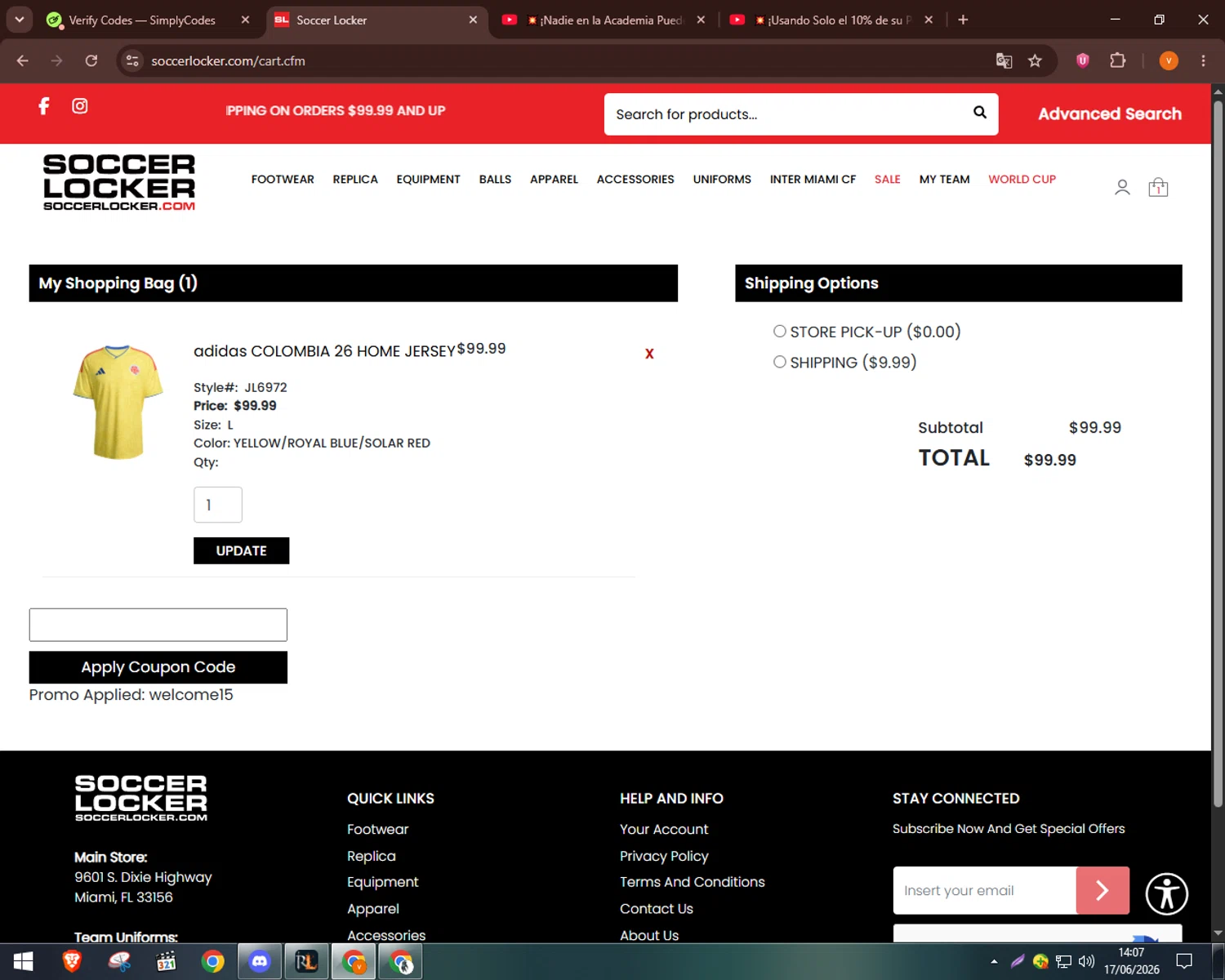1225x980 pixels.
Task: Click the Soccer Locker header logo
Action: pos(119,182)
